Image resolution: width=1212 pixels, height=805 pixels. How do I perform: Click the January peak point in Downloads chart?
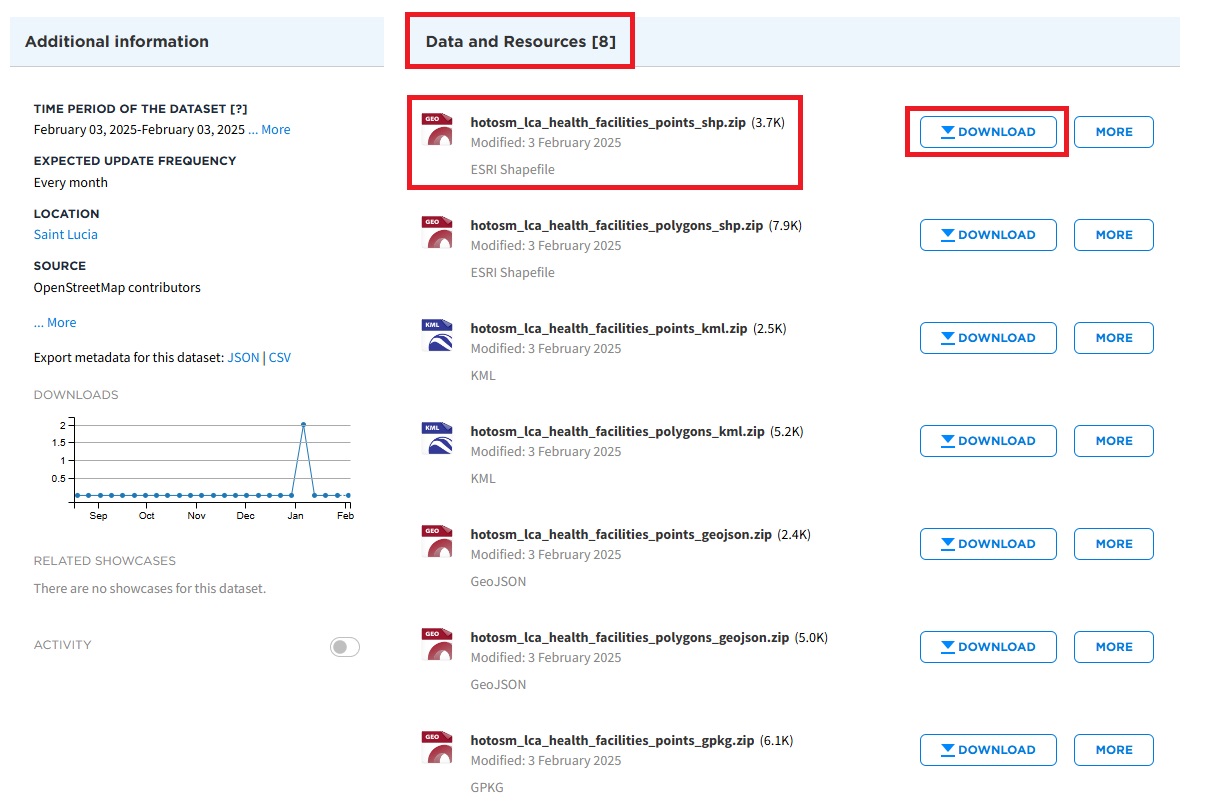coord(303,425)
